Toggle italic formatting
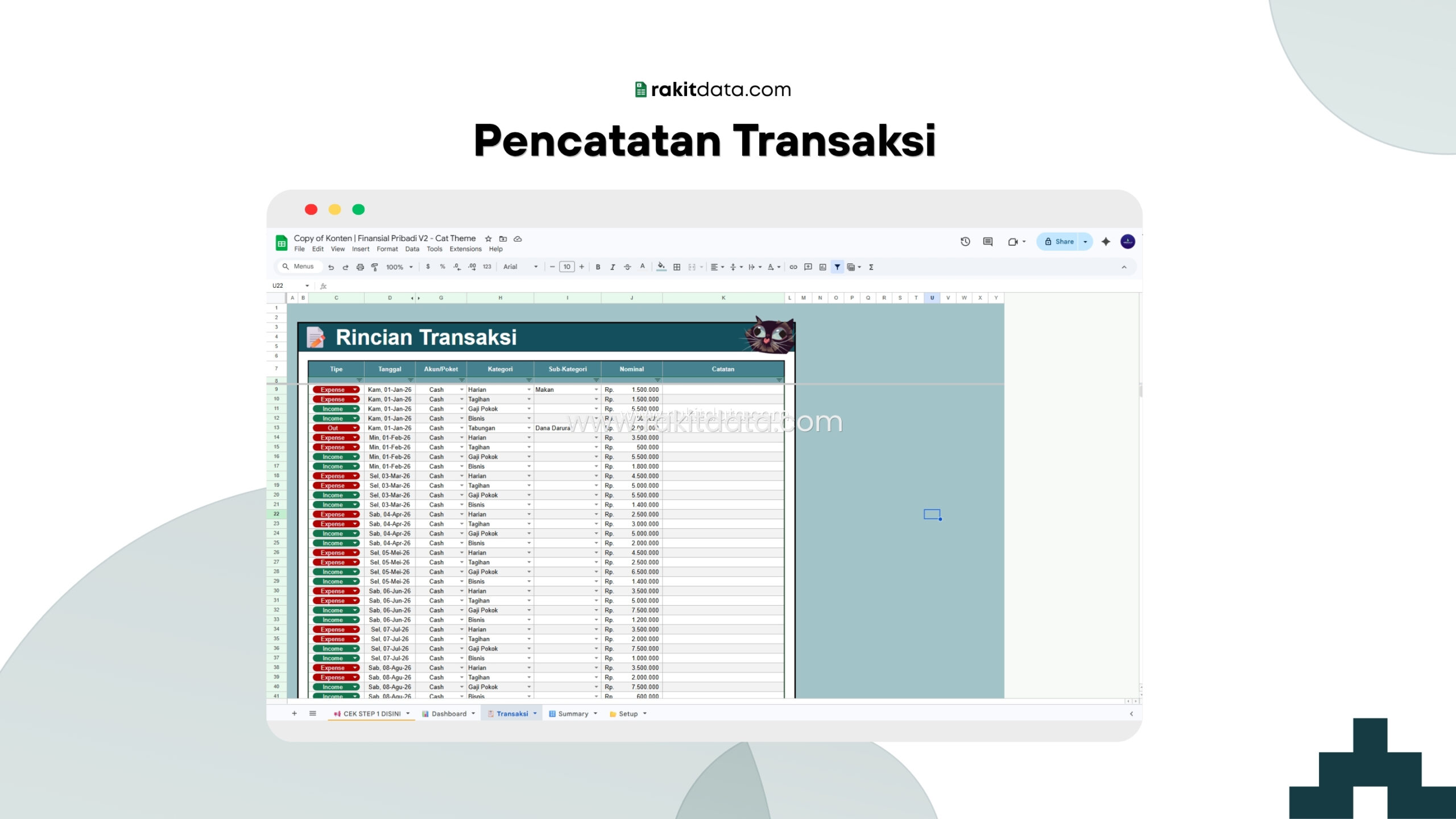This screenshot has width=1456, height=819. [x=613, y=267]
